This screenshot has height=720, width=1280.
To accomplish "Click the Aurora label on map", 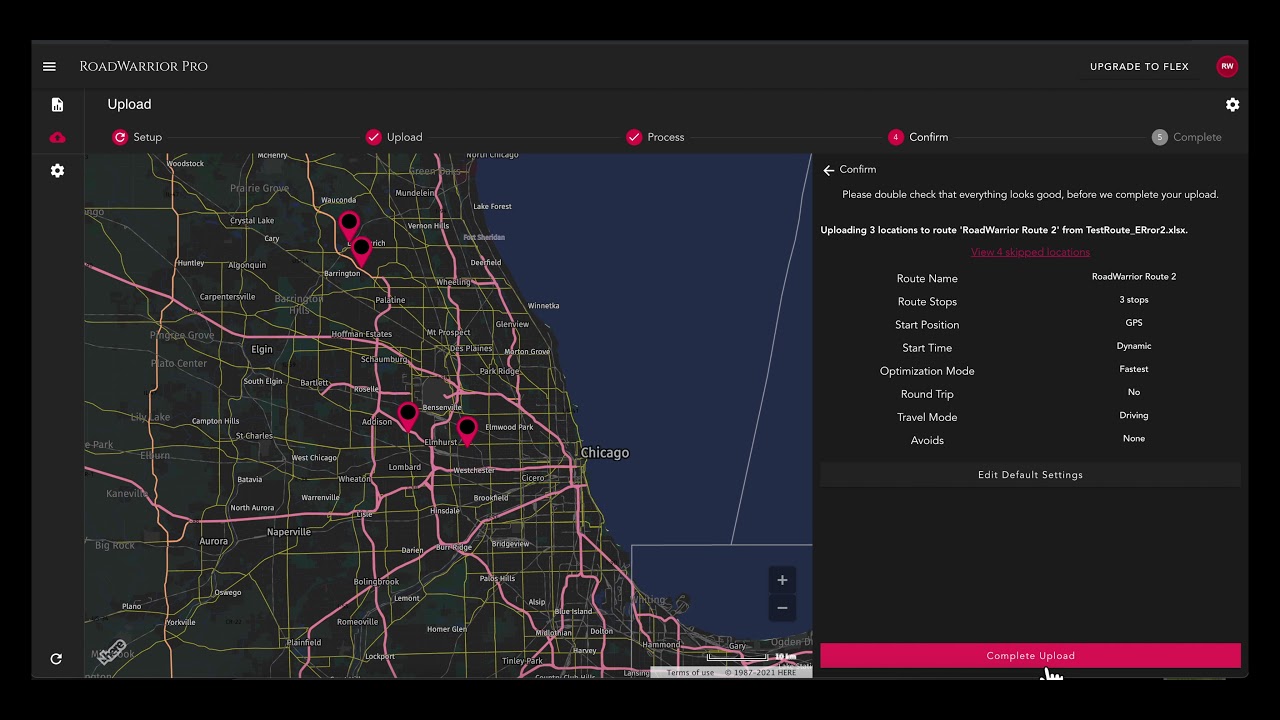I will point(213,541).
